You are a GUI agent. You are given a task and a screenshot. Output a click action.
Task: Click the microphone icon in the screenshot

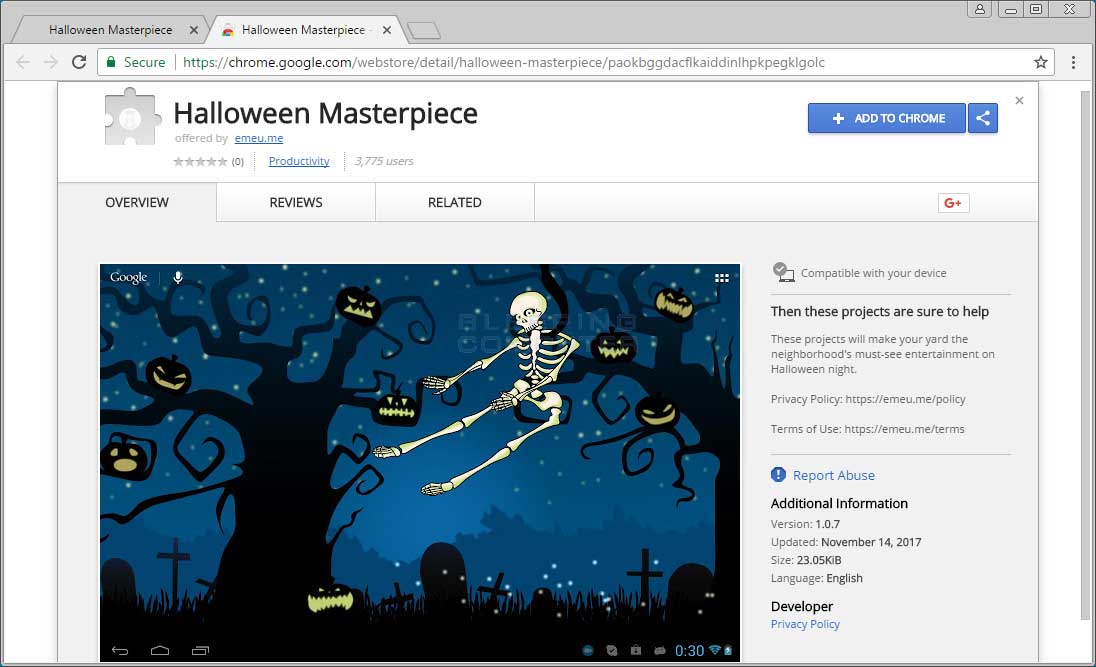[x=178, y=278]
